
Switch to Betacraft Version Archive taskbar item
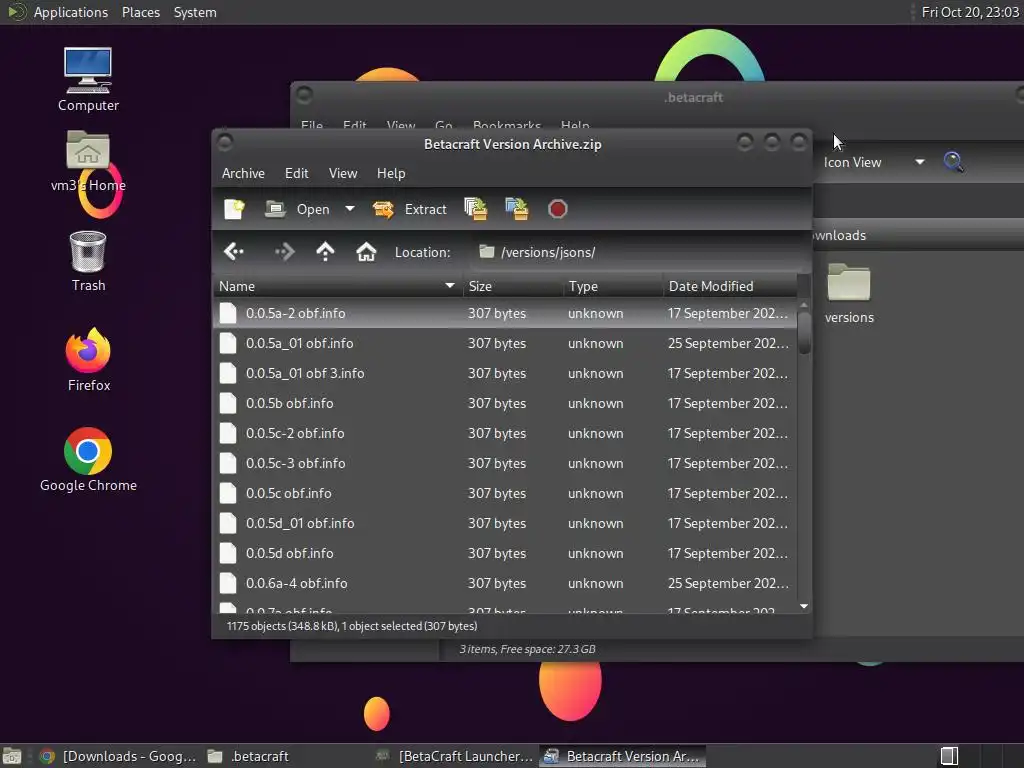coord(622,756)
